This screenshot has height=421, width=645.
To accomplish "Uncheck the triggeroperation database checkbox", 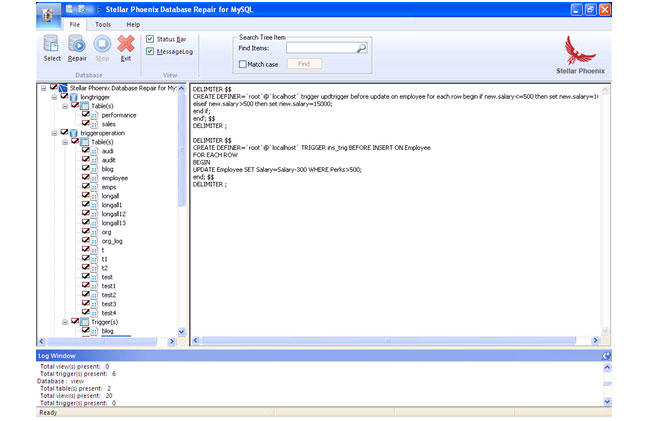I will click(x=64, y=133).
